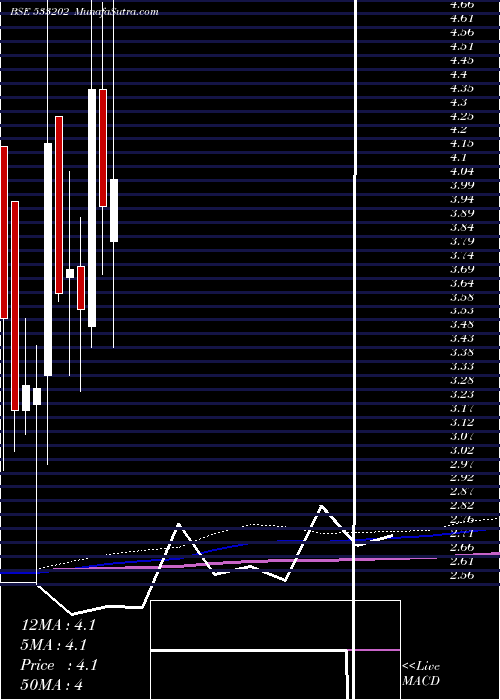Click the 3.38 price axis label

pos(462,352)
